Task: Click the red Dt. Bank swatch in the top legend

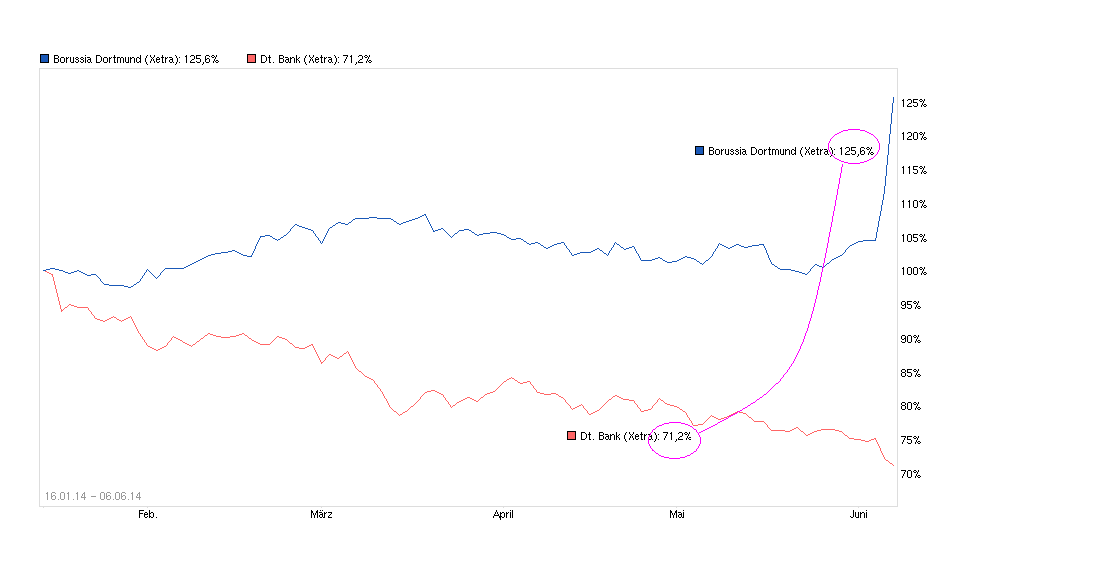Action: pyautogui.click(x=252, y=59)
